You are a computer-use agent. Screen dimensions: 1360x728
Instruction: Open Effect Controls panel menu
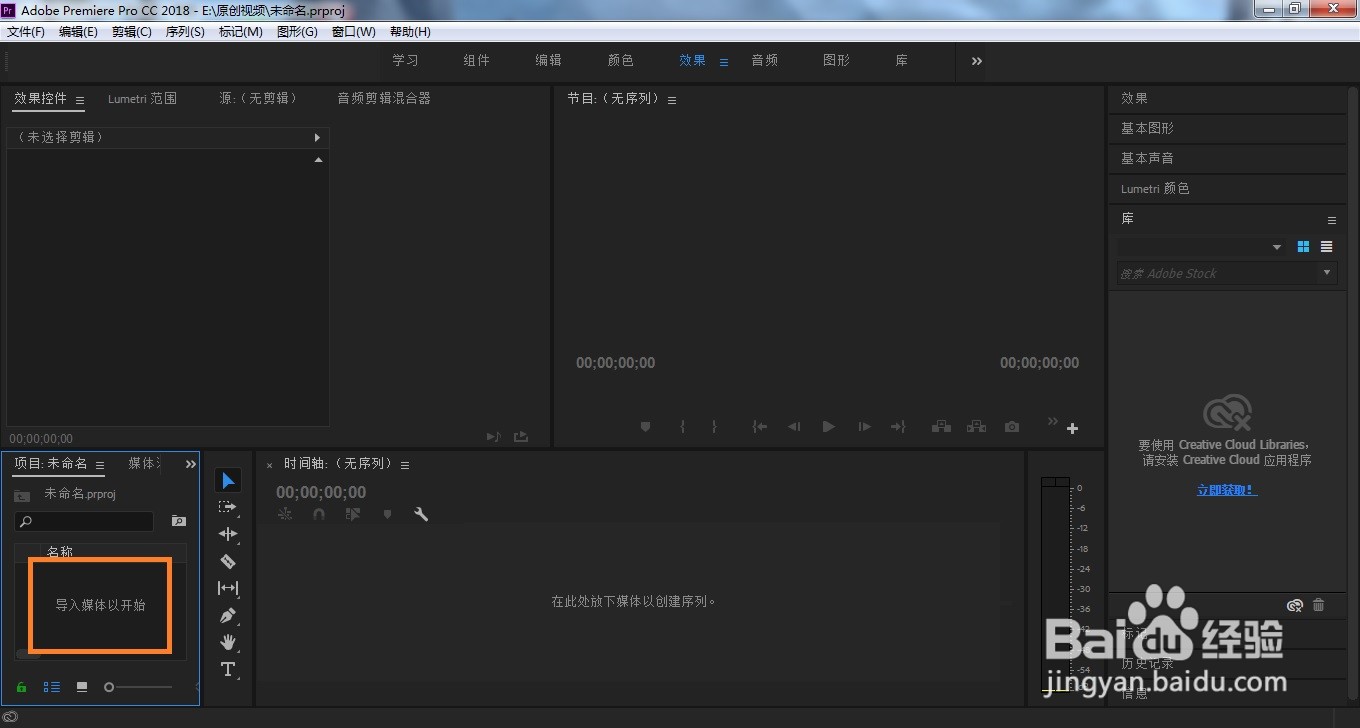(80, 100)
